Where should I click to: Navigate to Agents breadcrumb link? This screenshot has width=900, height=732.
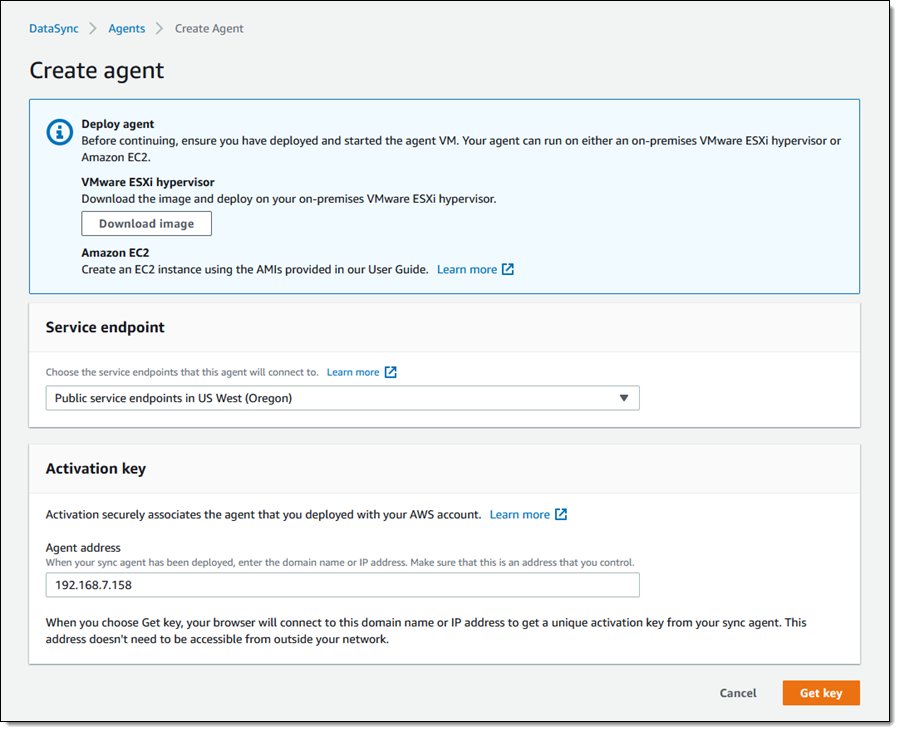tap(127, 29)
